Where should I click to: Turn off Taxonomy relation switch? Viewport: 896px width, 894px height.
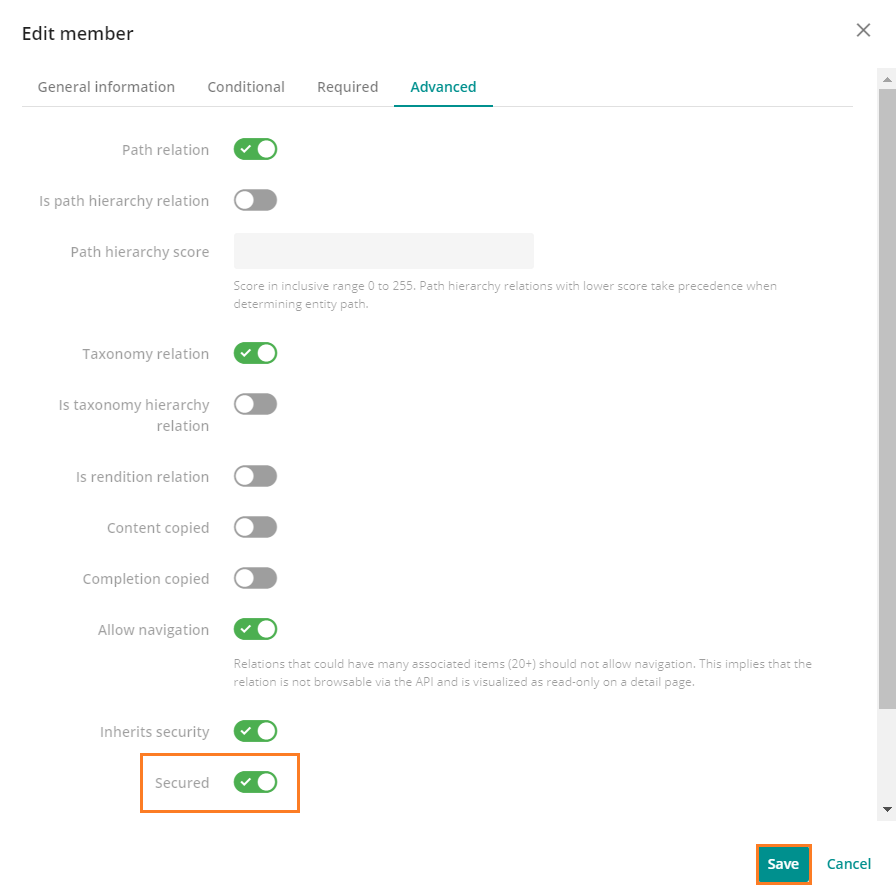point(255,354)
